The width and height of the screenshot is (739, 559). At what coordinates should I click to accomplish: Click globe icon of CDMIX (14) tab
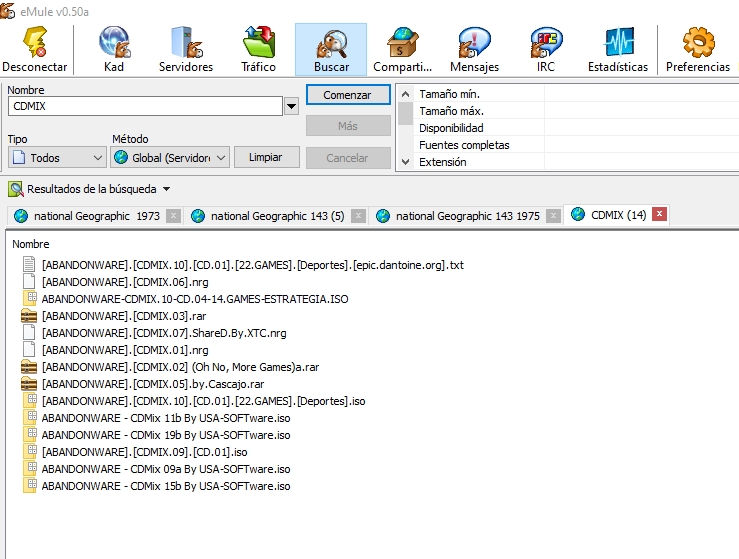click(x=578, y=214)
